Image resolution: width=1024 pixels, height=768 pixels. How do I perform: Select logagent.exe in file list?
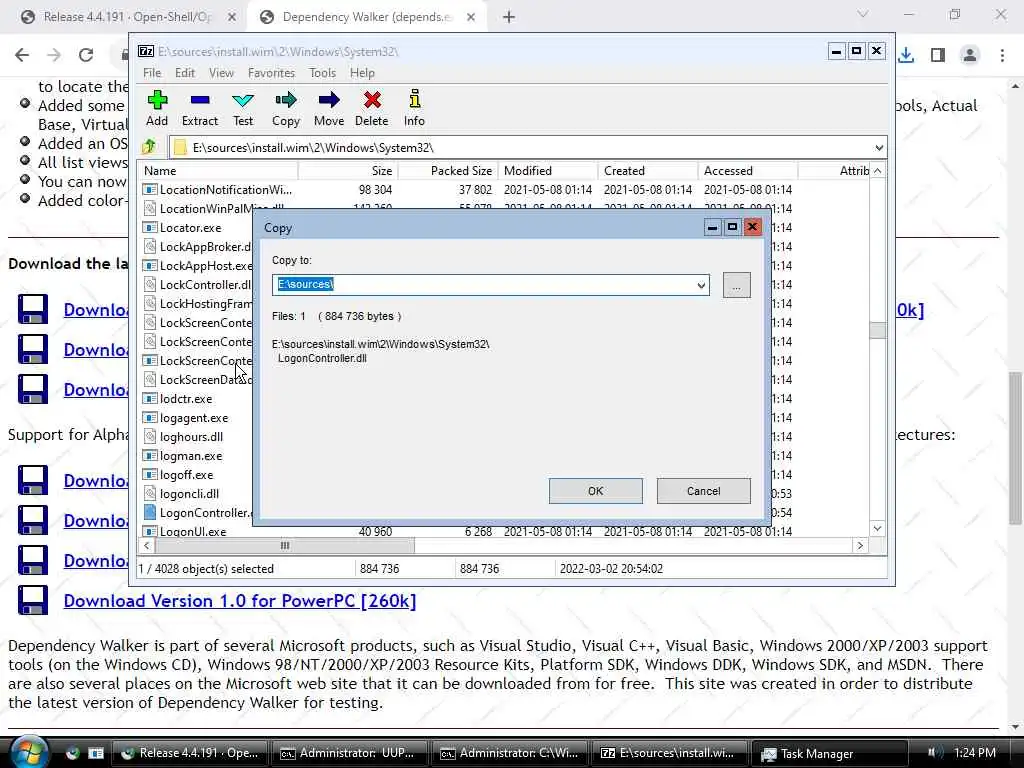pos(194,417)
